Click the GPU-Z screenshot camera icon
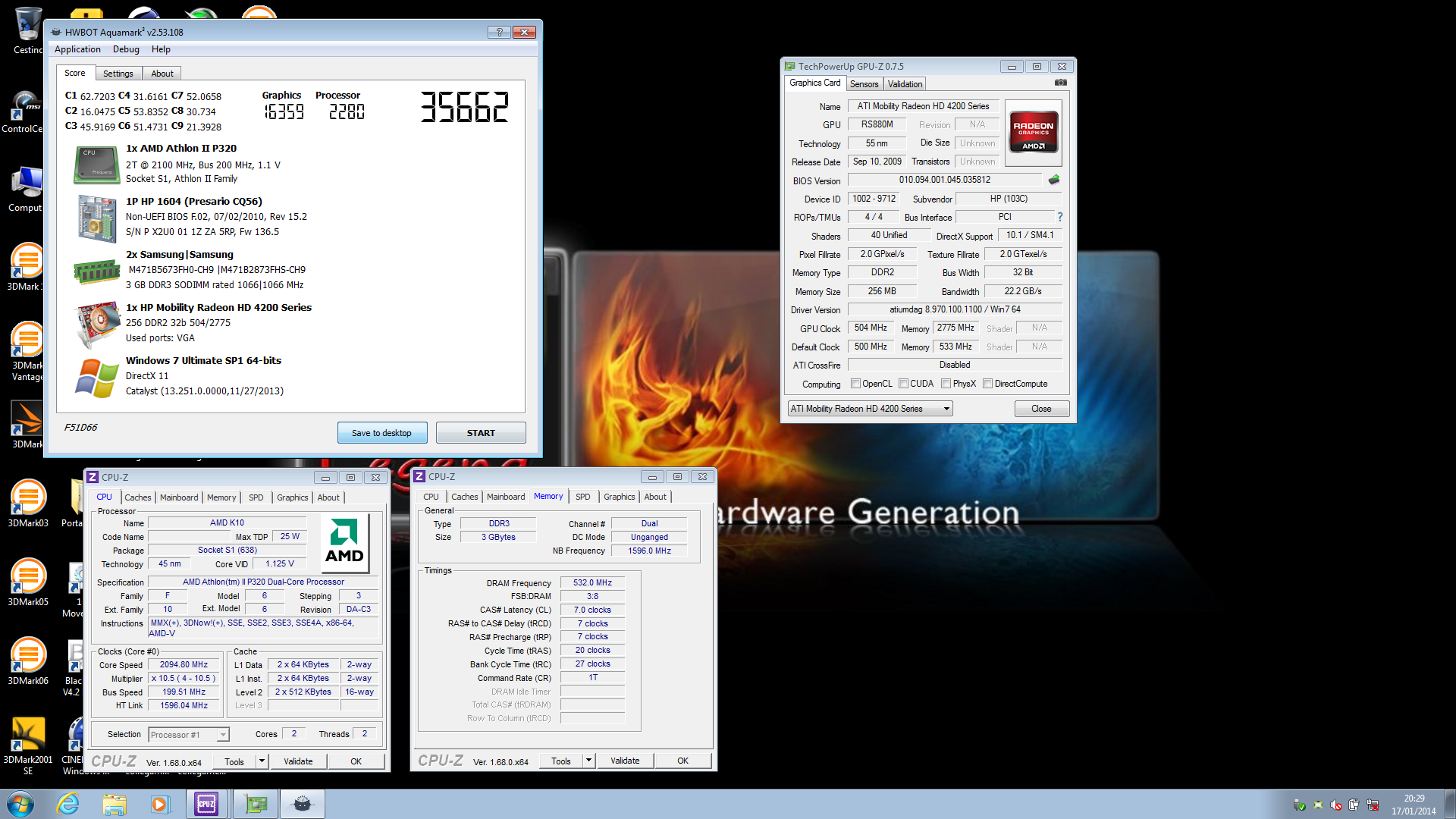1456x819 pixels. [1060, 83]
